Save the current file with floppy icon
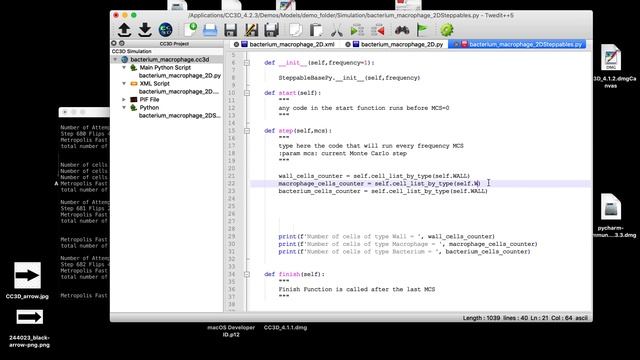The width and height of the screenshot is (640, 360). click(x=231, y=30)
